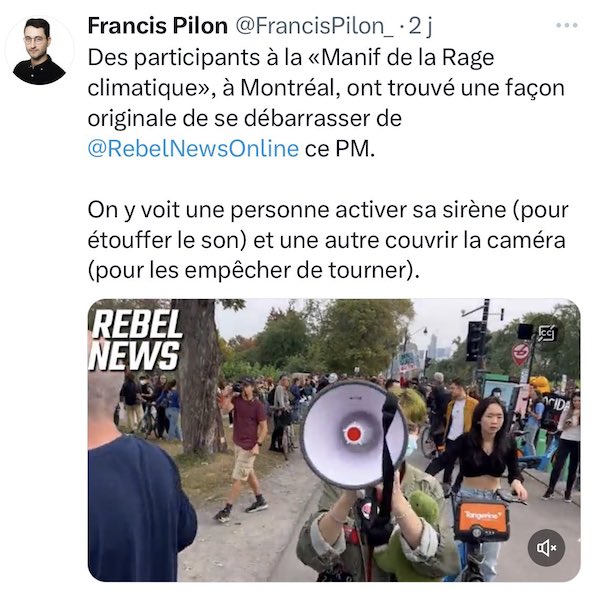Image resolution: width=600 pixels, height=592 pixels.
Task: Click the megaphone in the video frame
Action: point(353,434)
